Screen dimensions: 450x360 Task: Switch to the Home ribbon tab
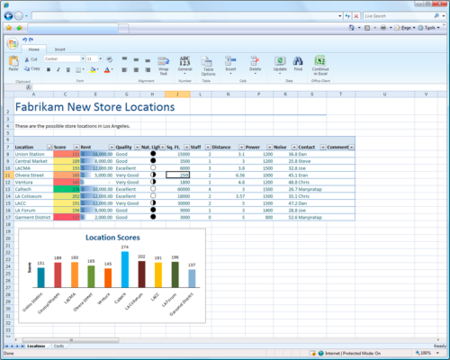34,49
